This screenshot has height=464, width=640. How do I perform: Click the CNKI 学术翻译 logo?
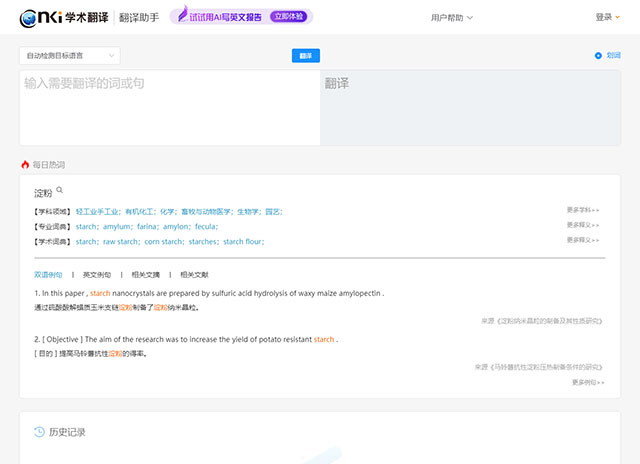tap(55, 17)
